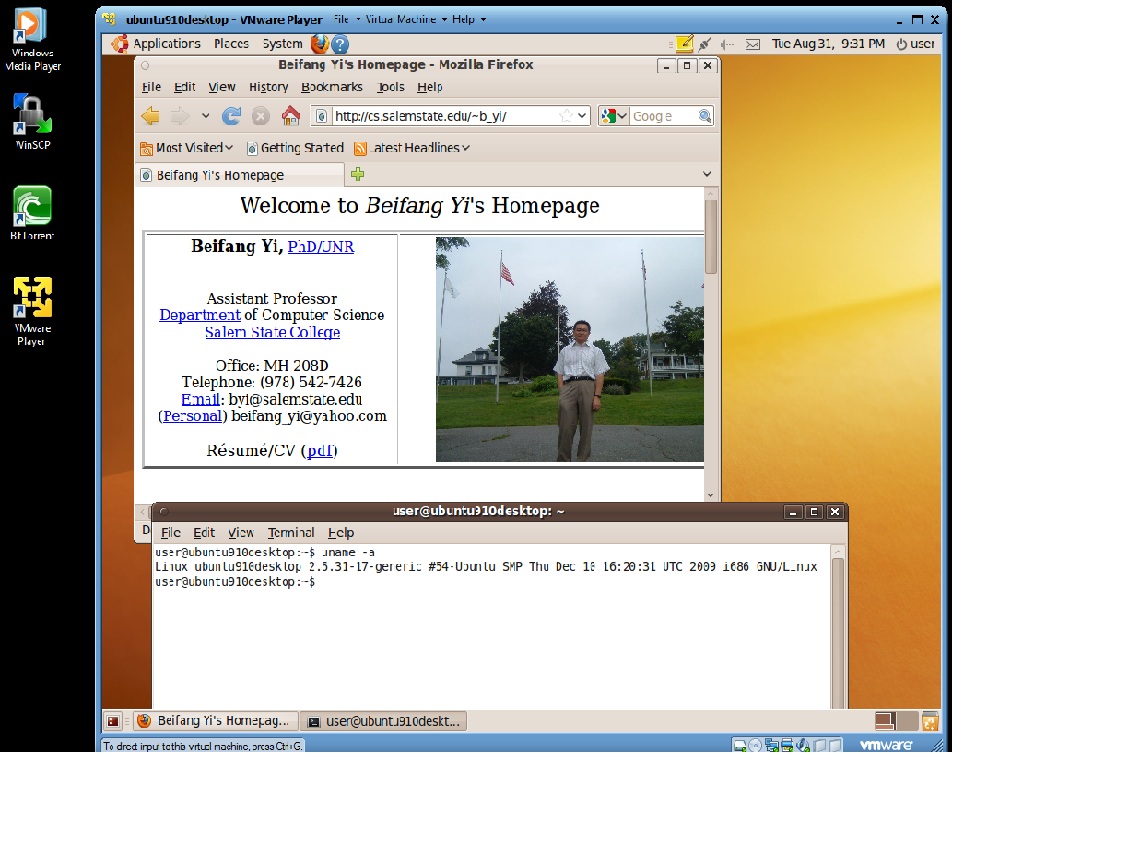Viewport: 1139px width, 852px height.
Task: Open the help icon in the GNOME panel
Action: coord(340,44)
